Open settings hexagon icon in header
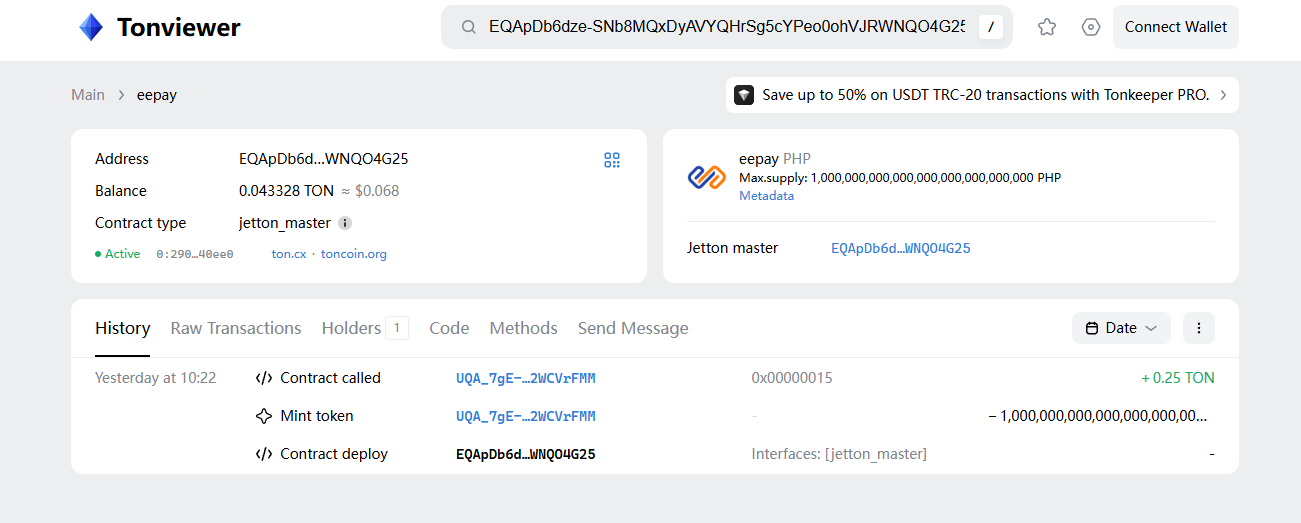Image resolution: width=1301 pixels, height=523 pixels. click(x=1091, y=27)
